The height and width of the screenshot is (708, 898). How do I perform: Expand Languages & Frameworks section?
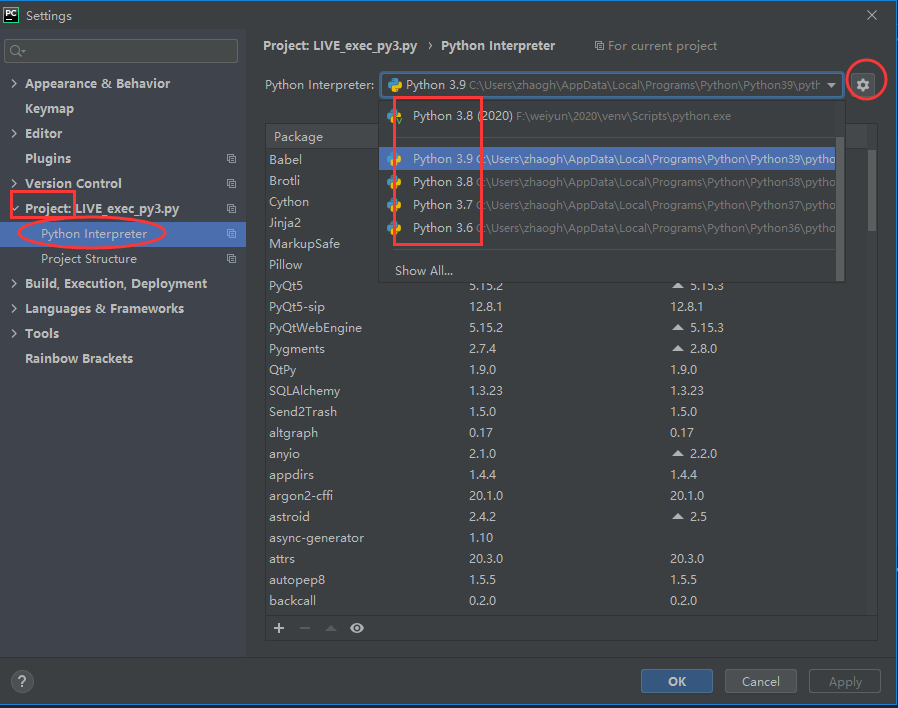pos(14,309)
